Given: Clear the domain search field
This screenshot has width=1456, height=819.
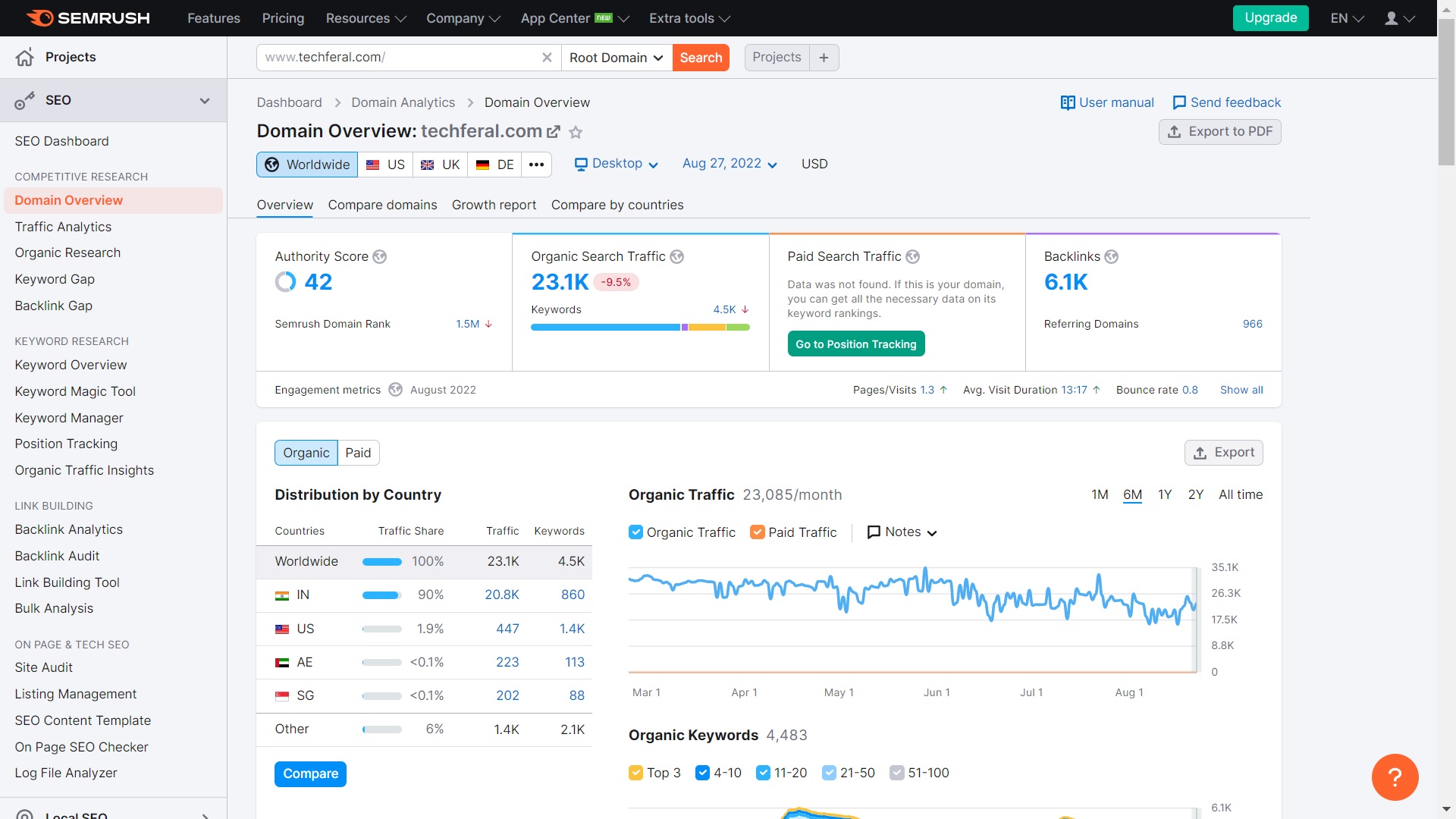Looking at the screenshot, I should coord(547,58).
